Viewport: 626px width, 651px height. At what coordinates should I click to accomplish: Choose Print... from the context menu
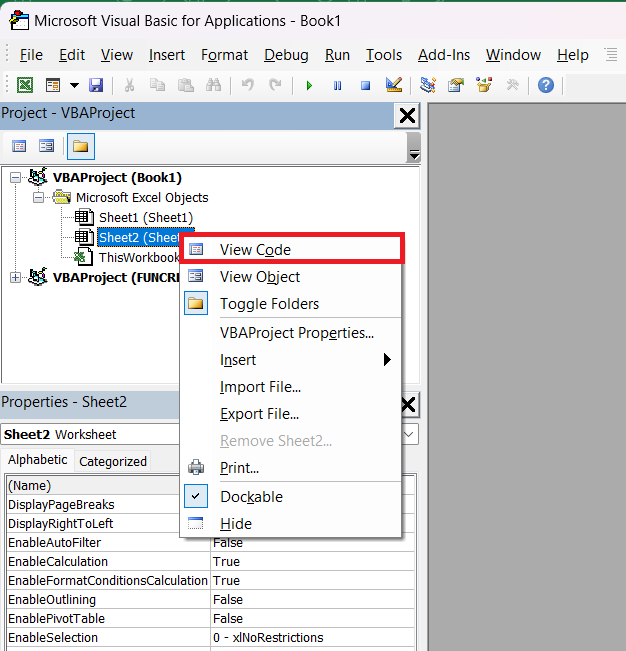pos(292,467)
